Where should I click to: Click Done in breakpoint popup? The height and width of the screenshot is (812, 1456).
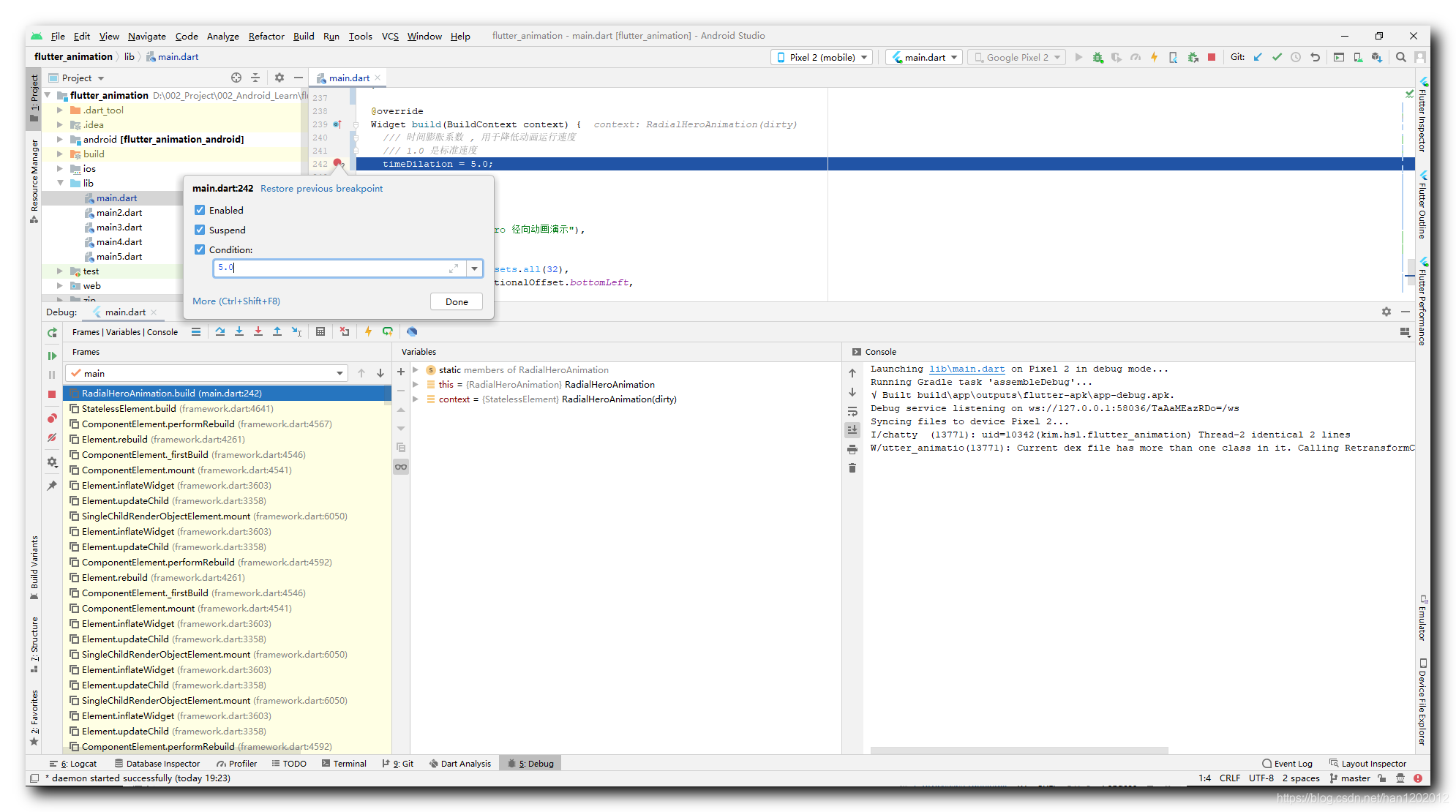457,301
